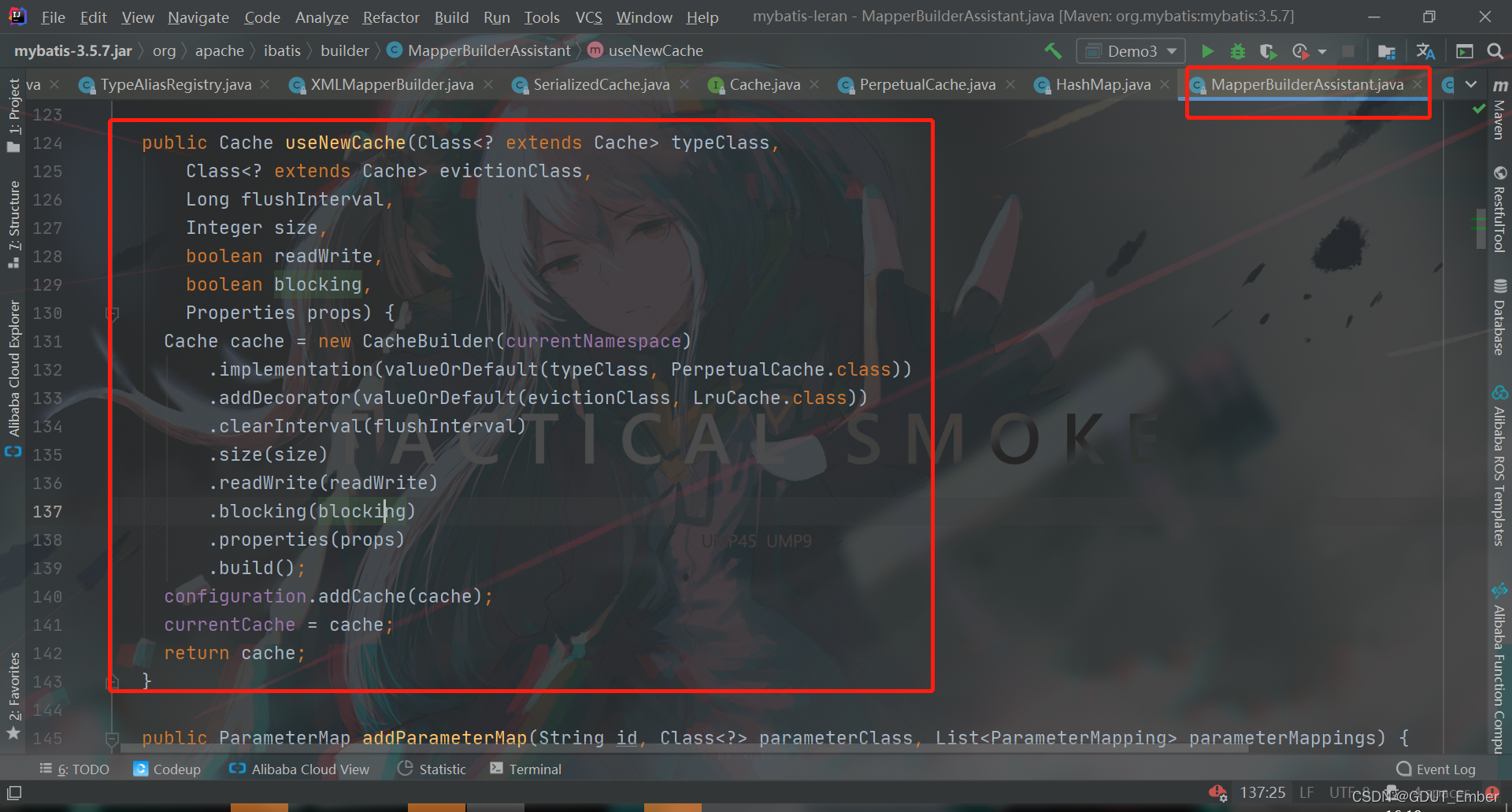Click the grayed Stop square icon
The image size is (1512, 812).
pos(1348,51)
